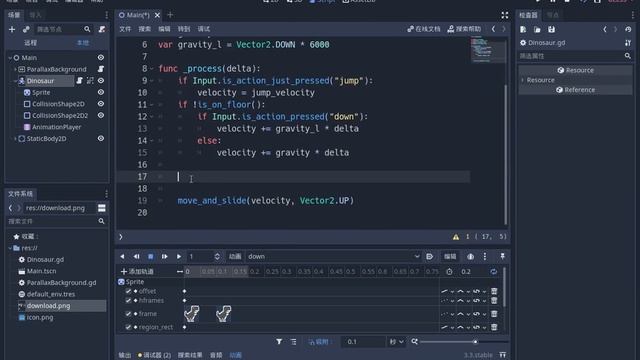Play animation backwards from end
This screenshot has width=640, height=360.
(x=136, y=256)
